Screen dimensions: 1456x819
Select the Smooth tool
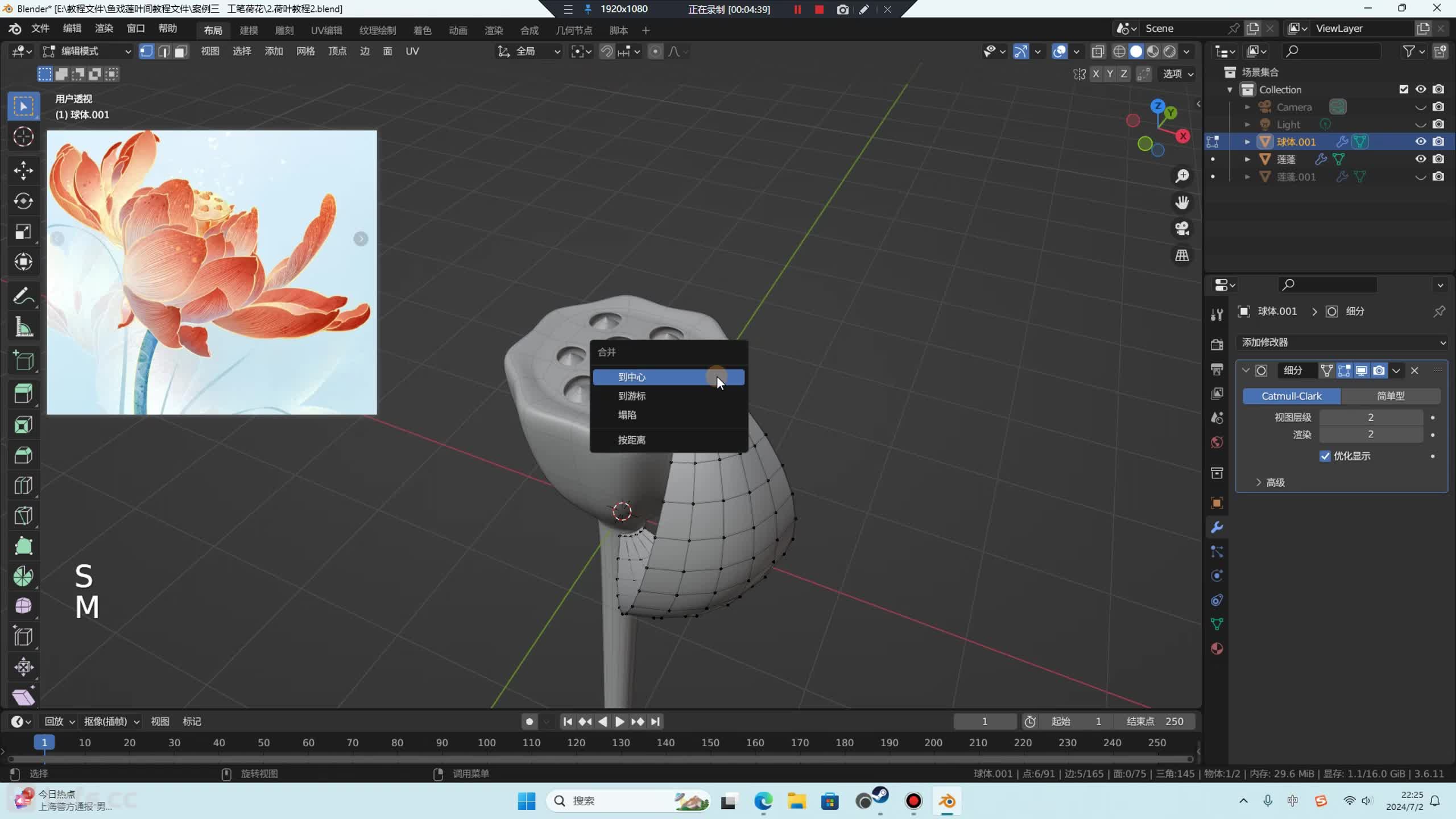(23, 606)
